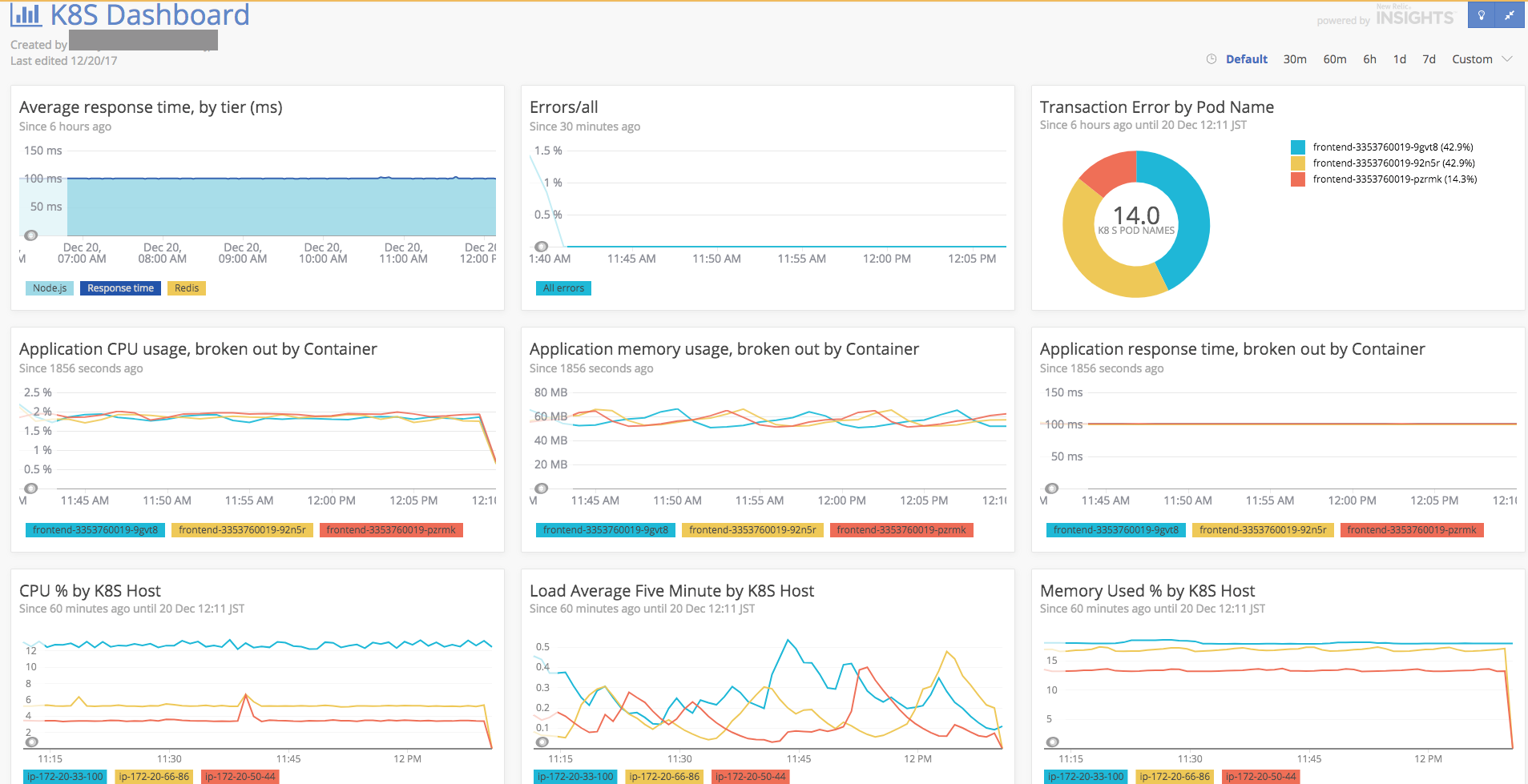
Task: Click the round handle in Application CPU usage chart
Action: [31, 488]
